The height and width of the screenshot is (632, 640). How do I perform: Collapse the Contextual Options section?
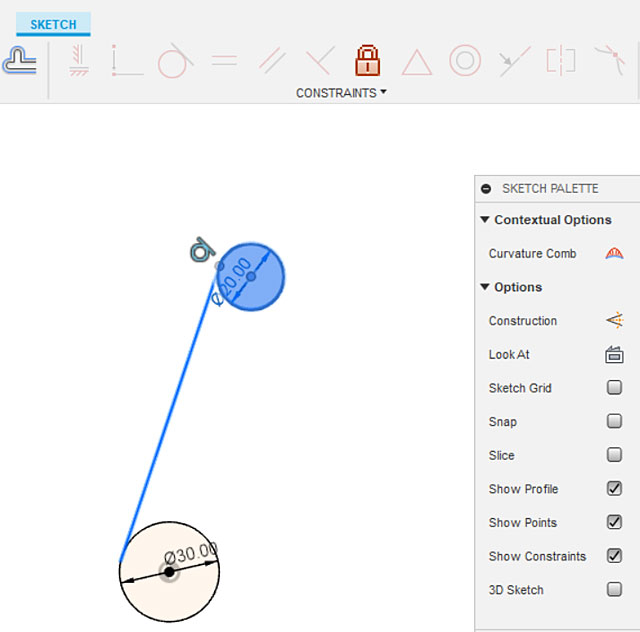click(485, 220)
